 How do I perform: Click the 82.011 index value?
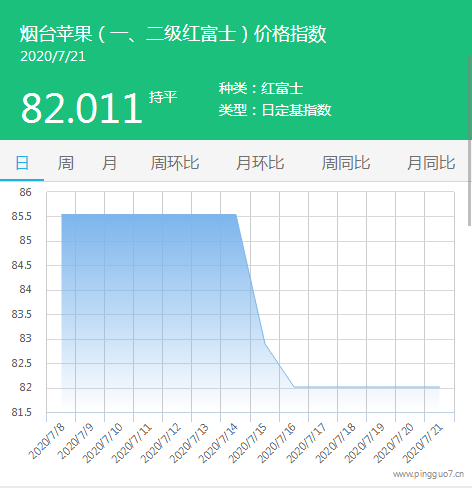pos(82,108)
